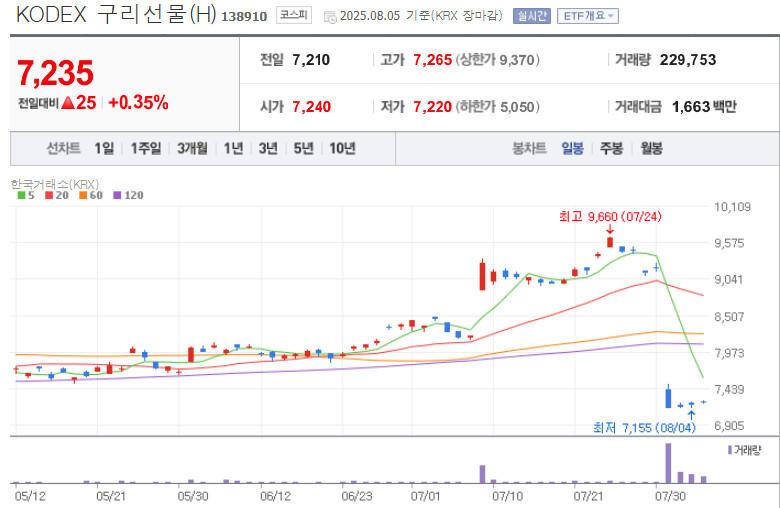Select the 3년 line chart tab
The image size is (780, 508).
(x=268, y=148)
